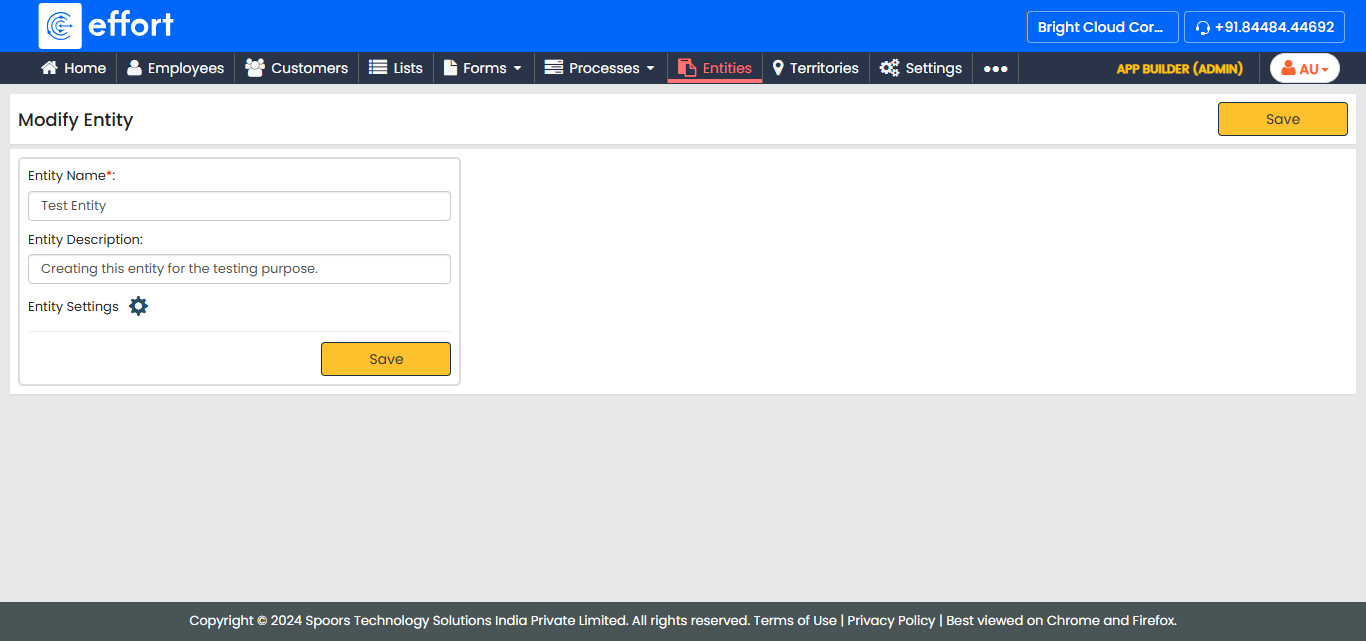The height and width of the screenshot is (641, 1366).
Task: Expand the Processes dropdown menu
Action: (x=600, y=68)
